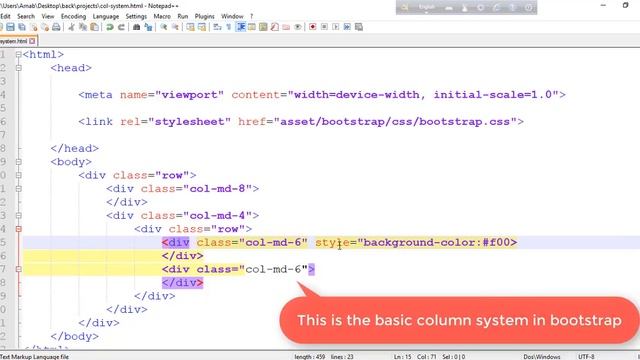The height and width of the screenshot is (360, 640).
Task: Open the Search menu
Action: coord(26,16)
